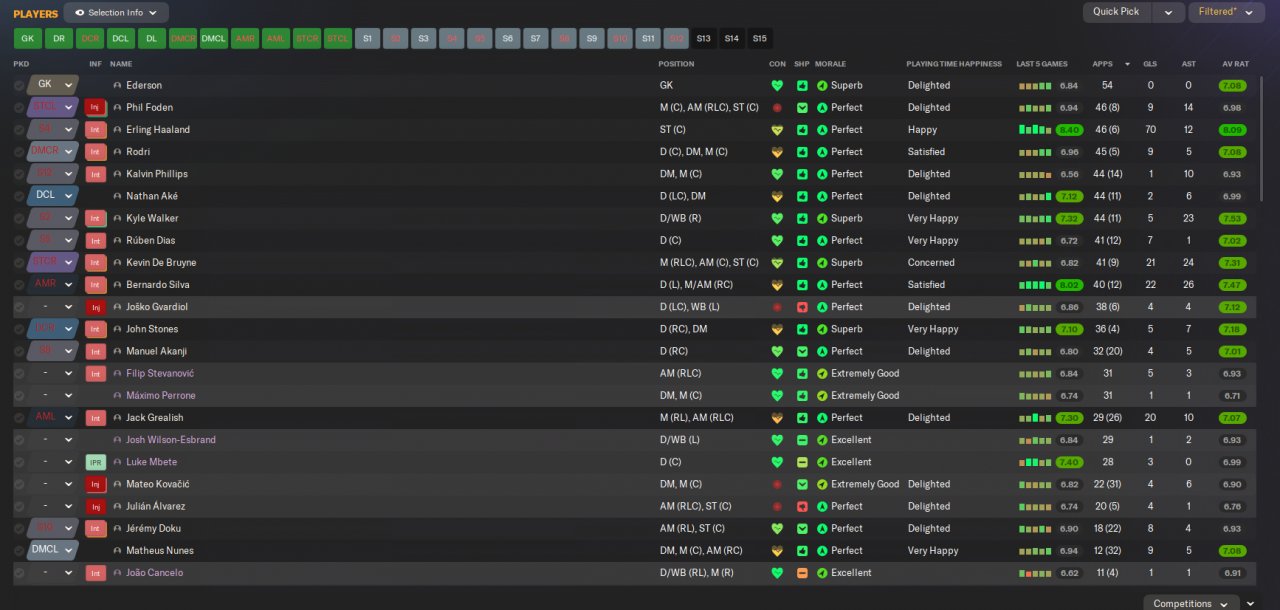
Task: Open Luke Mbete's player name link
Action: [x=151, y=462]
